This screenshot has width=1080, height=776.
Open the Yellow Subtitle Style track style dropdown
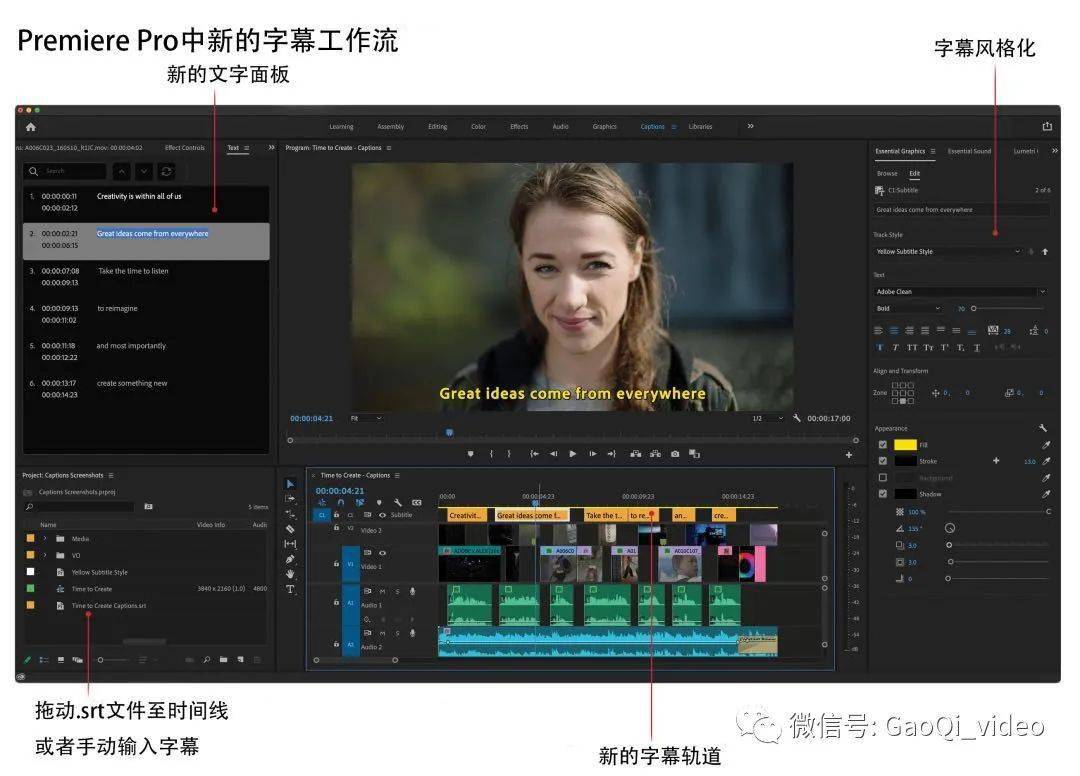(x=948, y=251)
